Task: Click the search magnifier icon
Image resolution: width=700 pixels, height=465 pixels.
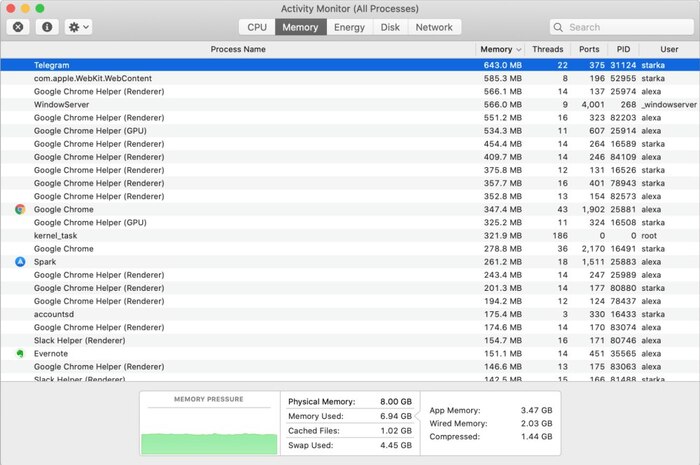Action: [x=558, y=27]
